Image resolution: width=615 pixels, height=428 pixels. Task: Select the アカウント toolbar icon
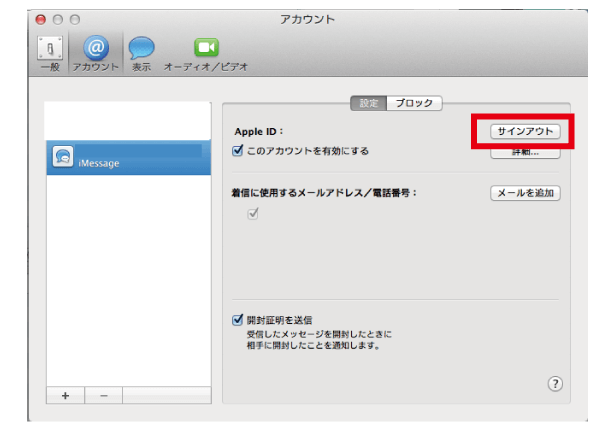click(96, 54)
